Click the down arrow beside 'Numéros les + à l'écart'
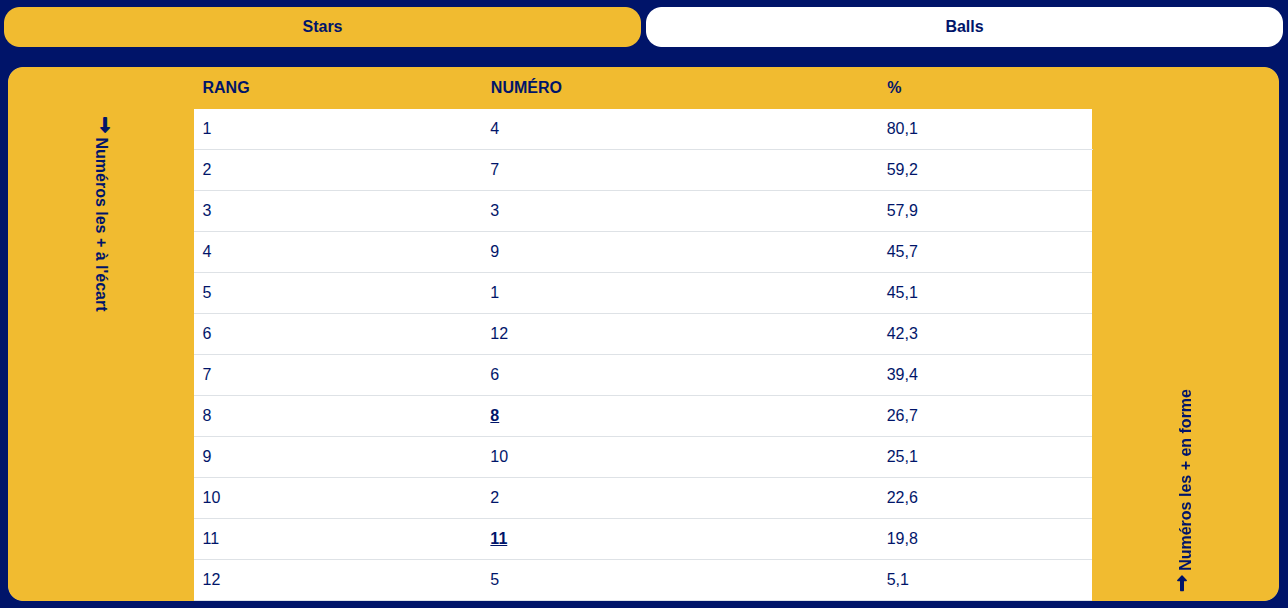 click(x=104, y=125)
